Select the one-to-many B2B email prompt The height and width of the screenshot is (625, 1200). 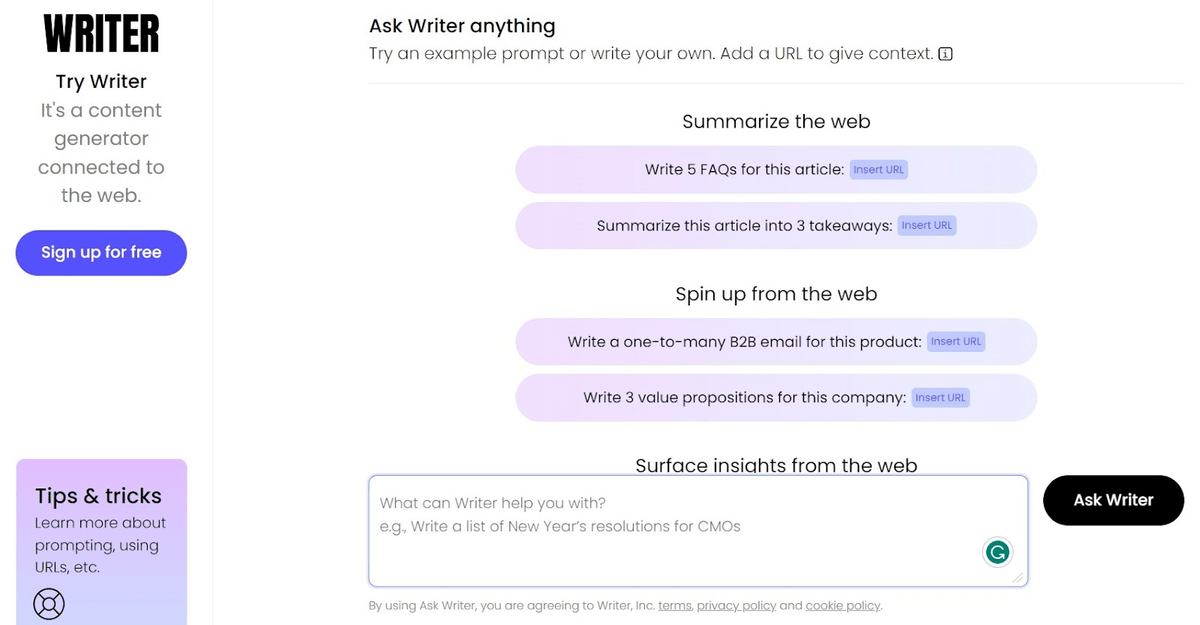[x=744, y=342]
